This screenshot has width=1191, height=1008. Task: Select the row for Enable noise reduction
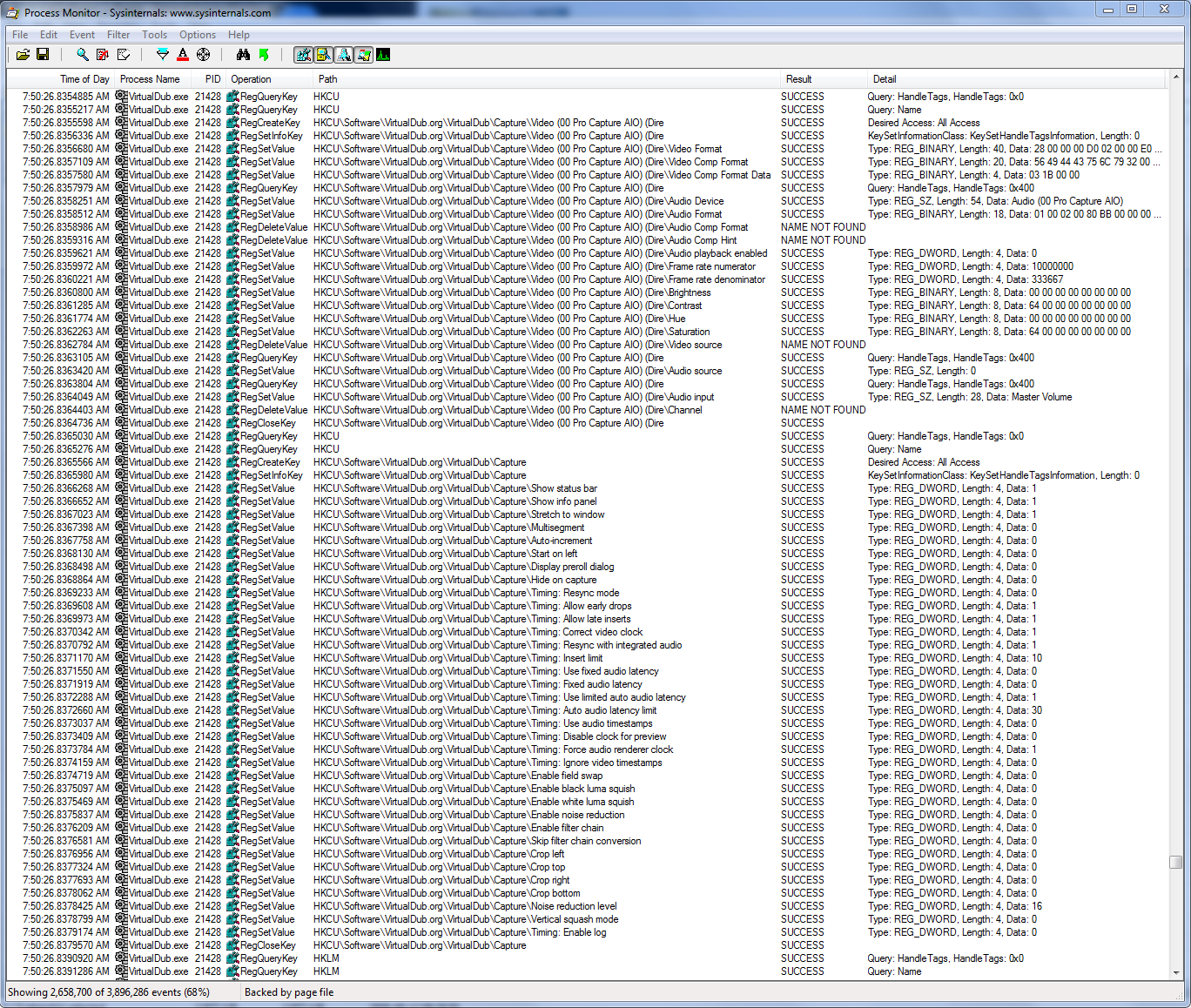coord(588,815)
